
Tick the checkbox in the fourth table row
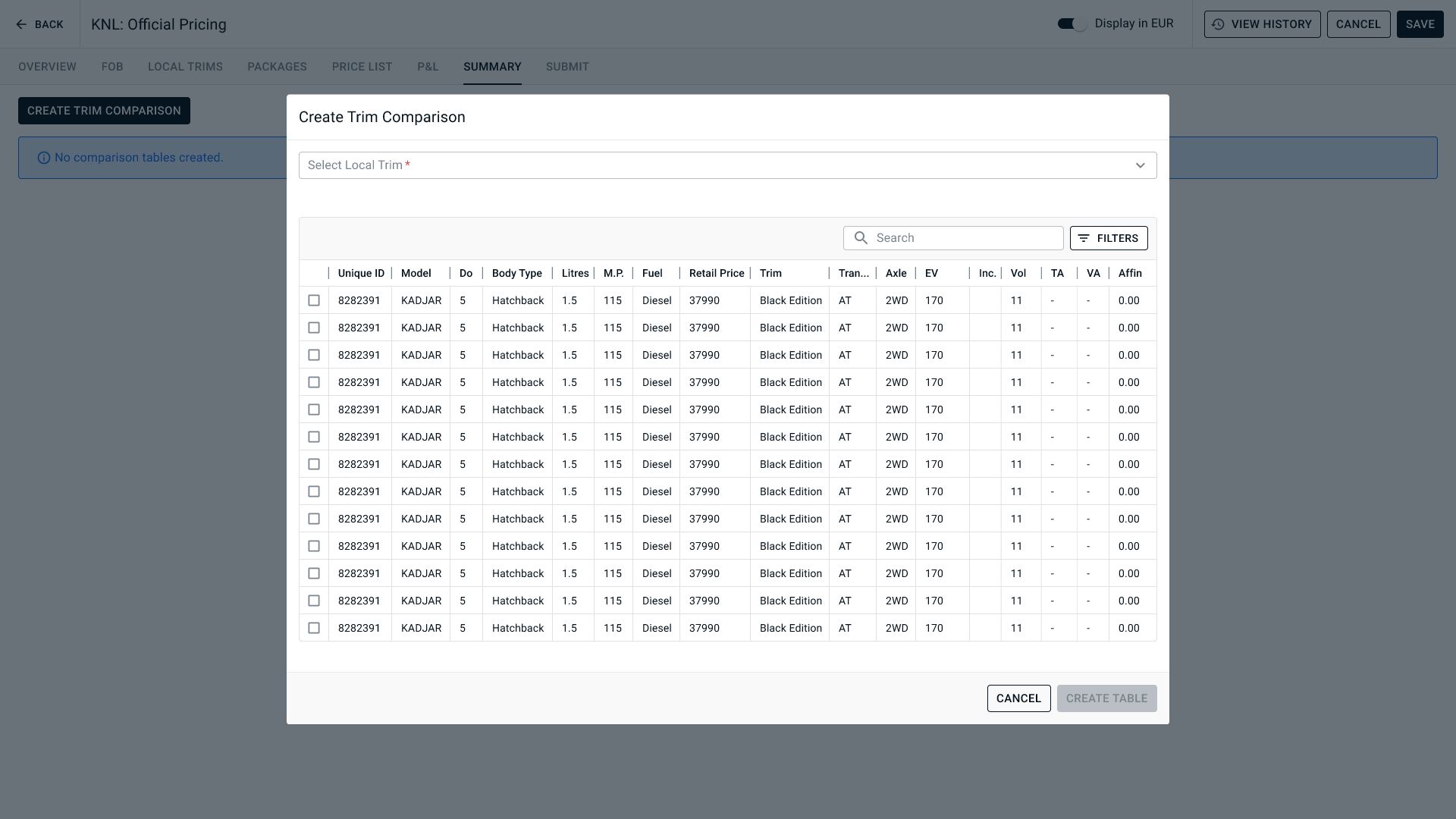click(x=314, y=382)
